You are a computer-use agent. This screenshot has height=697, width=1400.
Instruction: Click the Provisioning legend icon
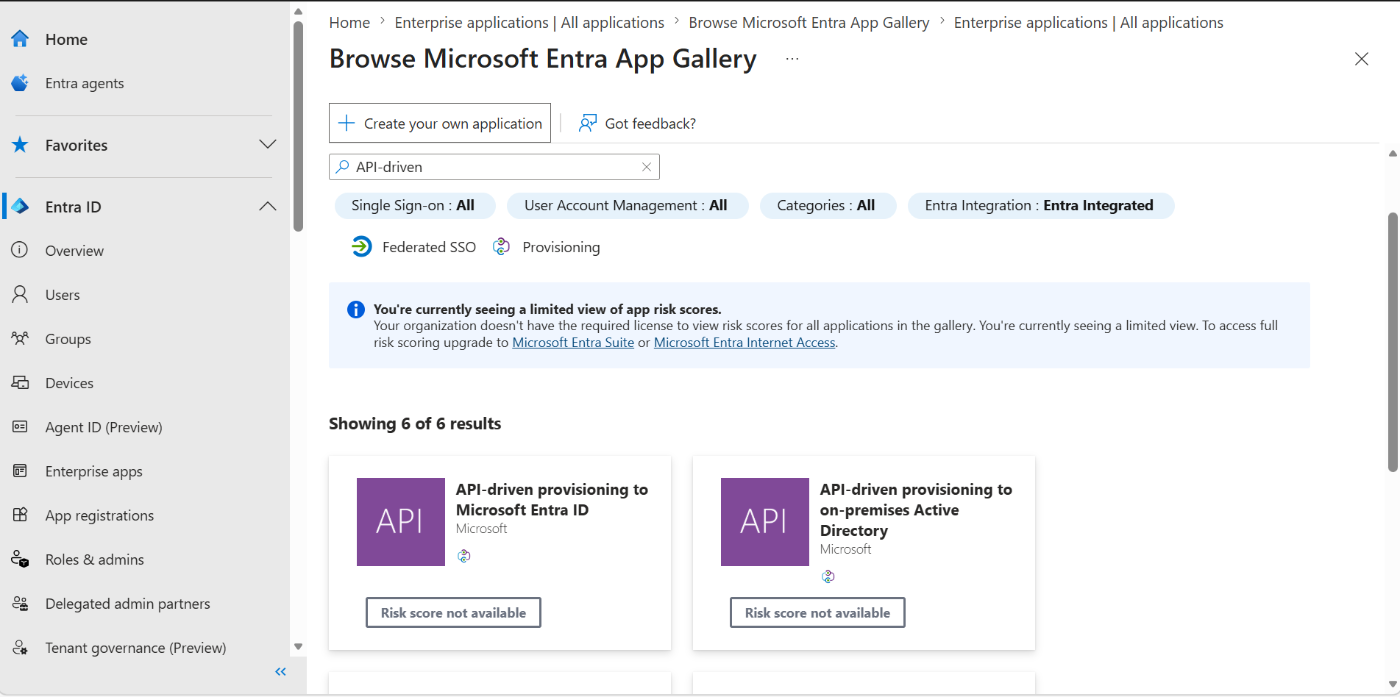click(x=502, y=247)
